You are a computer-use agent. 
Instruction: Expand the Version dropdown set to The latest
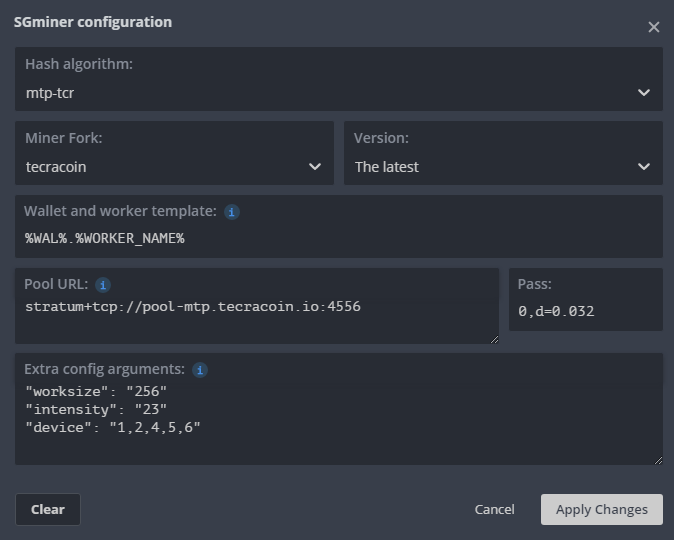tap(502, 167)
